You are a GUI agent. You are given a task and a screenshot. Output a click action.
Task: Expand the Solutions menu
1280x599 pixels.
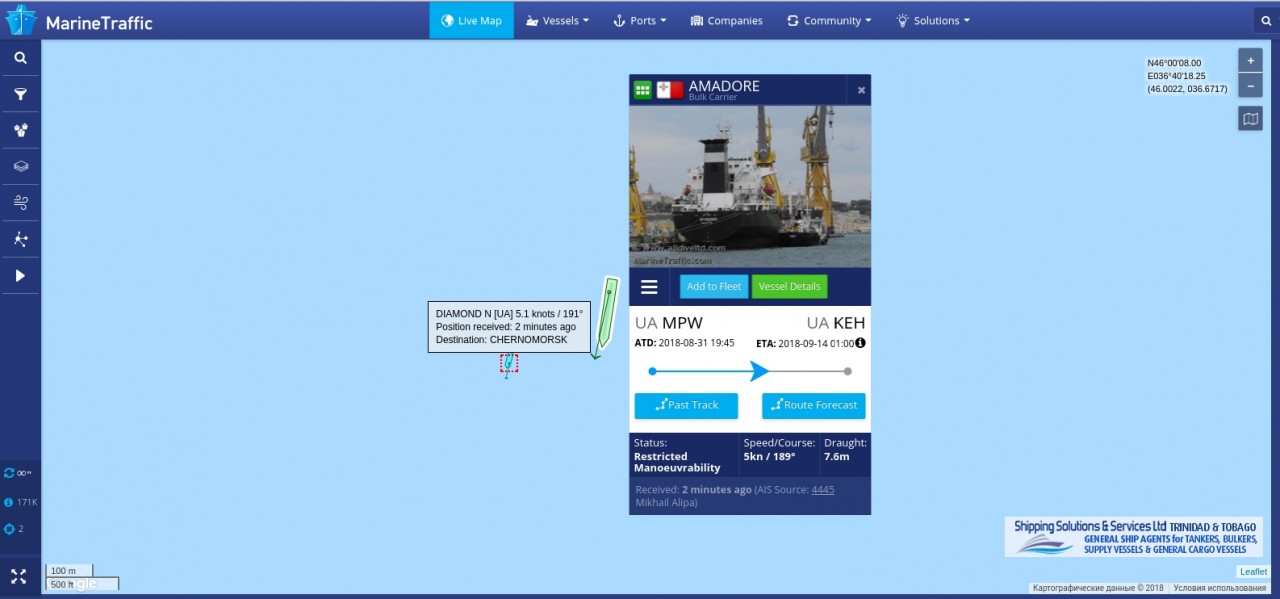click(932, 20)
